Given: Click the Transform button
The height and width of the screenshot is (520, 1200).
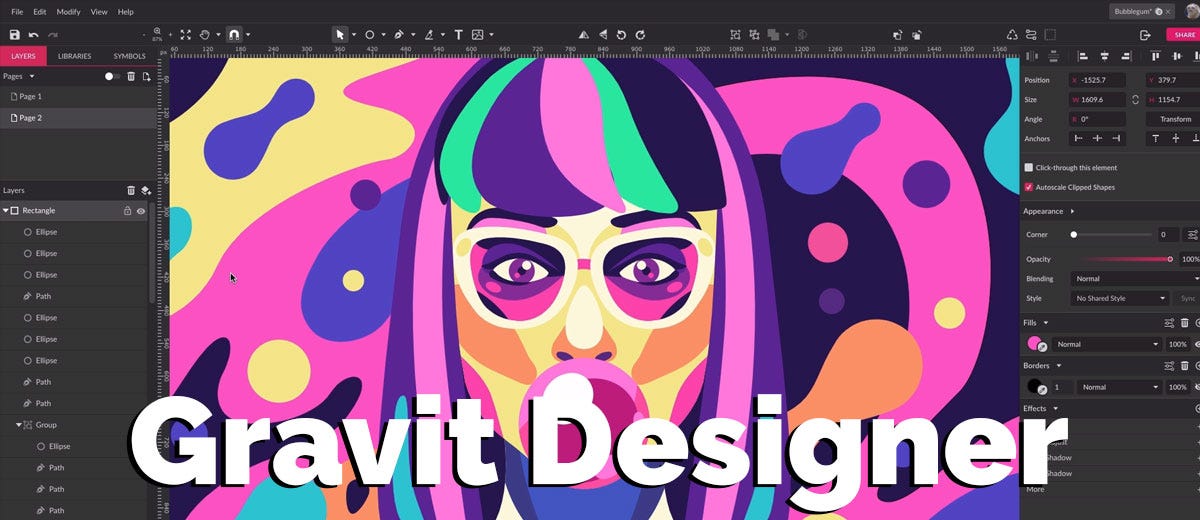Looking at the screenshot, I should 1175,119.
